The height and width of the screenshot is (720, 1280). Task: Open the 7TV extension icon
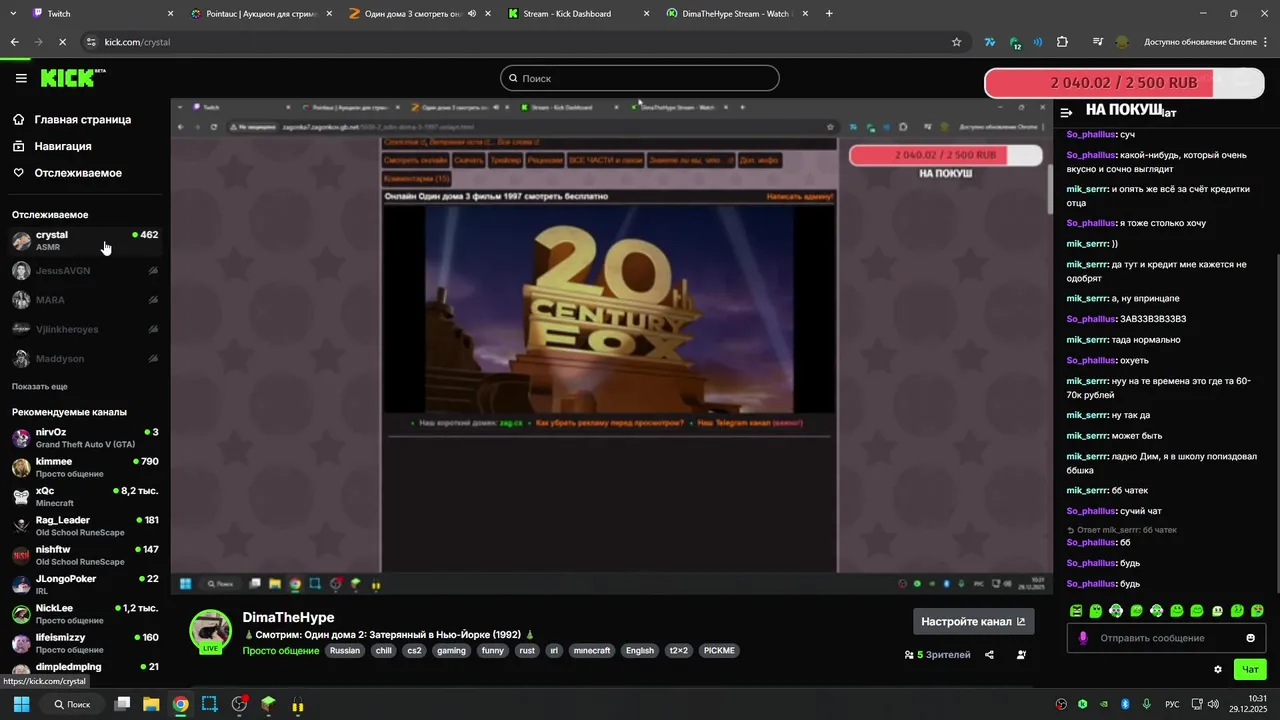coord(989,42)
